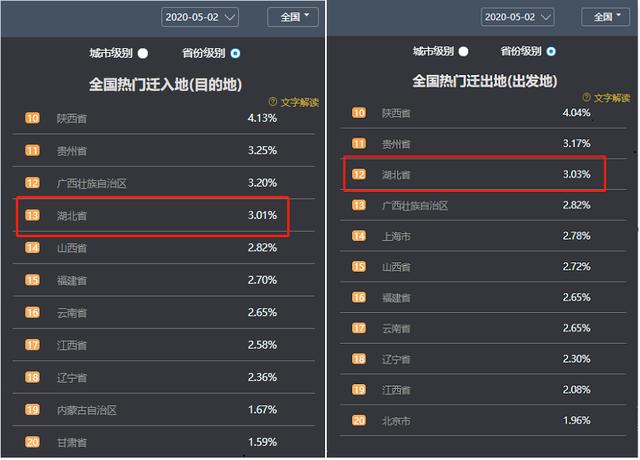Click rank 19 badge for 内蒙古自治区
This screenshot has width=640, height=460.
pos(33,409)
